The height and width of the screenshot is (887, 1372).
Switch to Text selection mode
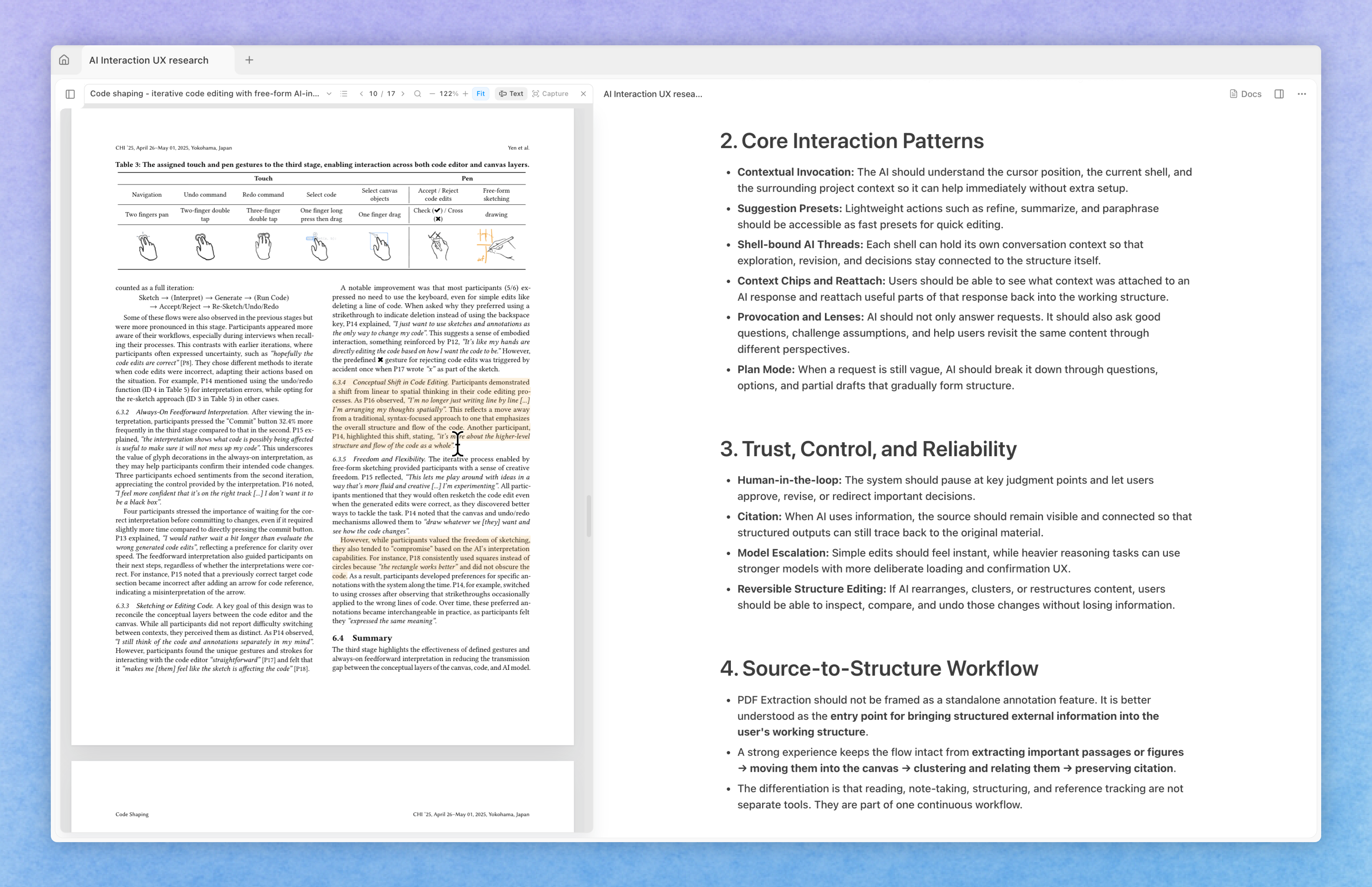(511, 93)
